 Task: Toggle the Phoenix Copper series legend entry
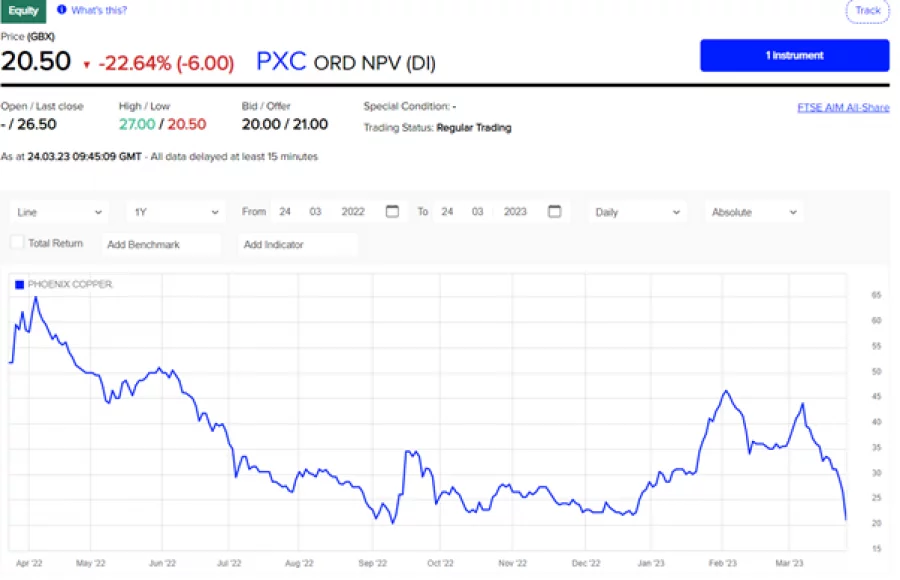pos(63,284)
